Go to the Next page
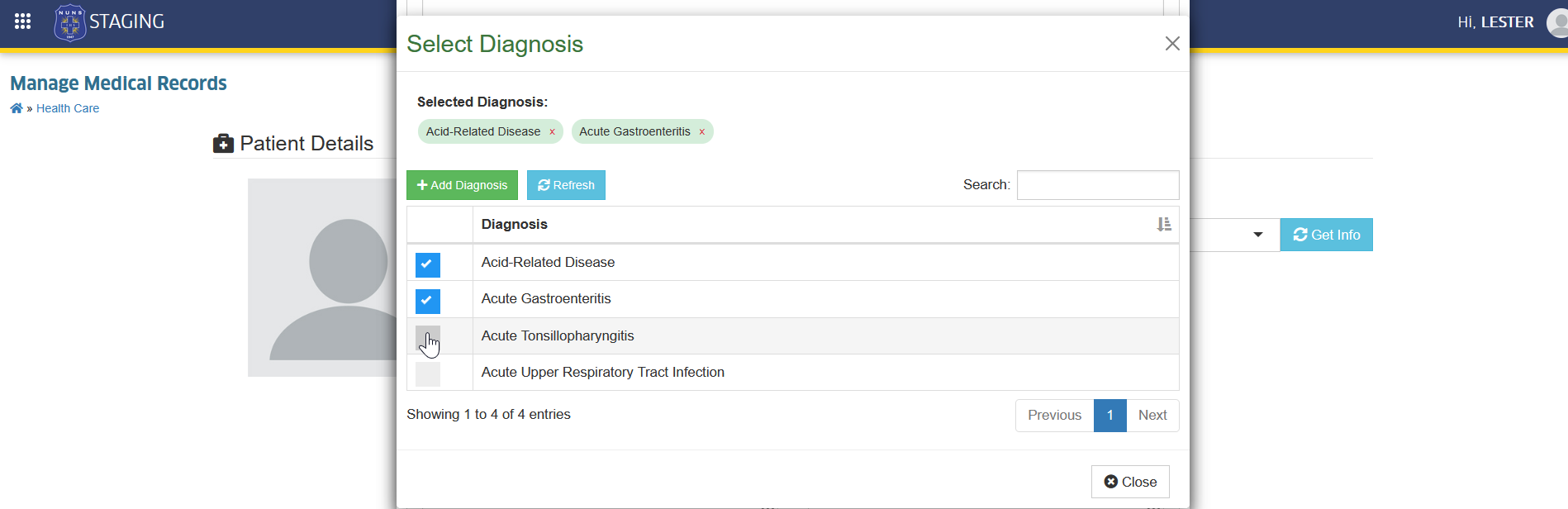The image size is (1568, 509). click(1152, 416)
